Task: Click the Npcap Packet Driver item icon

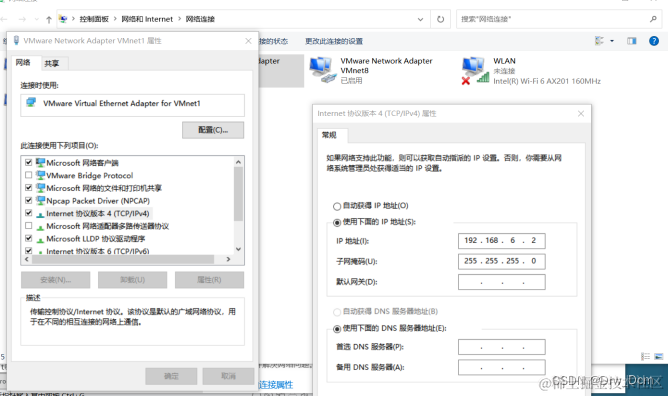Action: [41, 200]
